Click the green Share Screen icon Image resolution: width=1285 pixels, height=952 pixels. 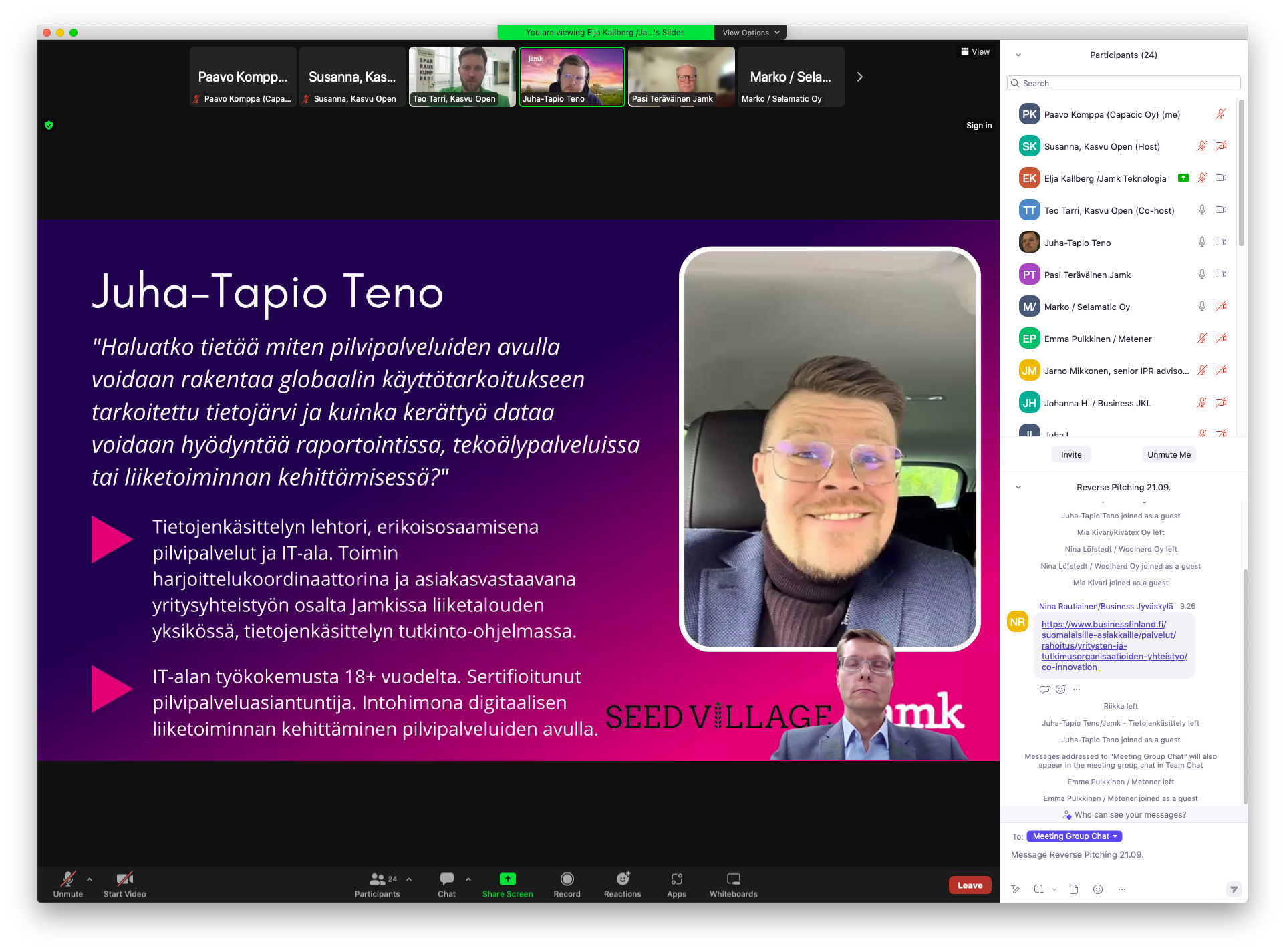(507, 879)
